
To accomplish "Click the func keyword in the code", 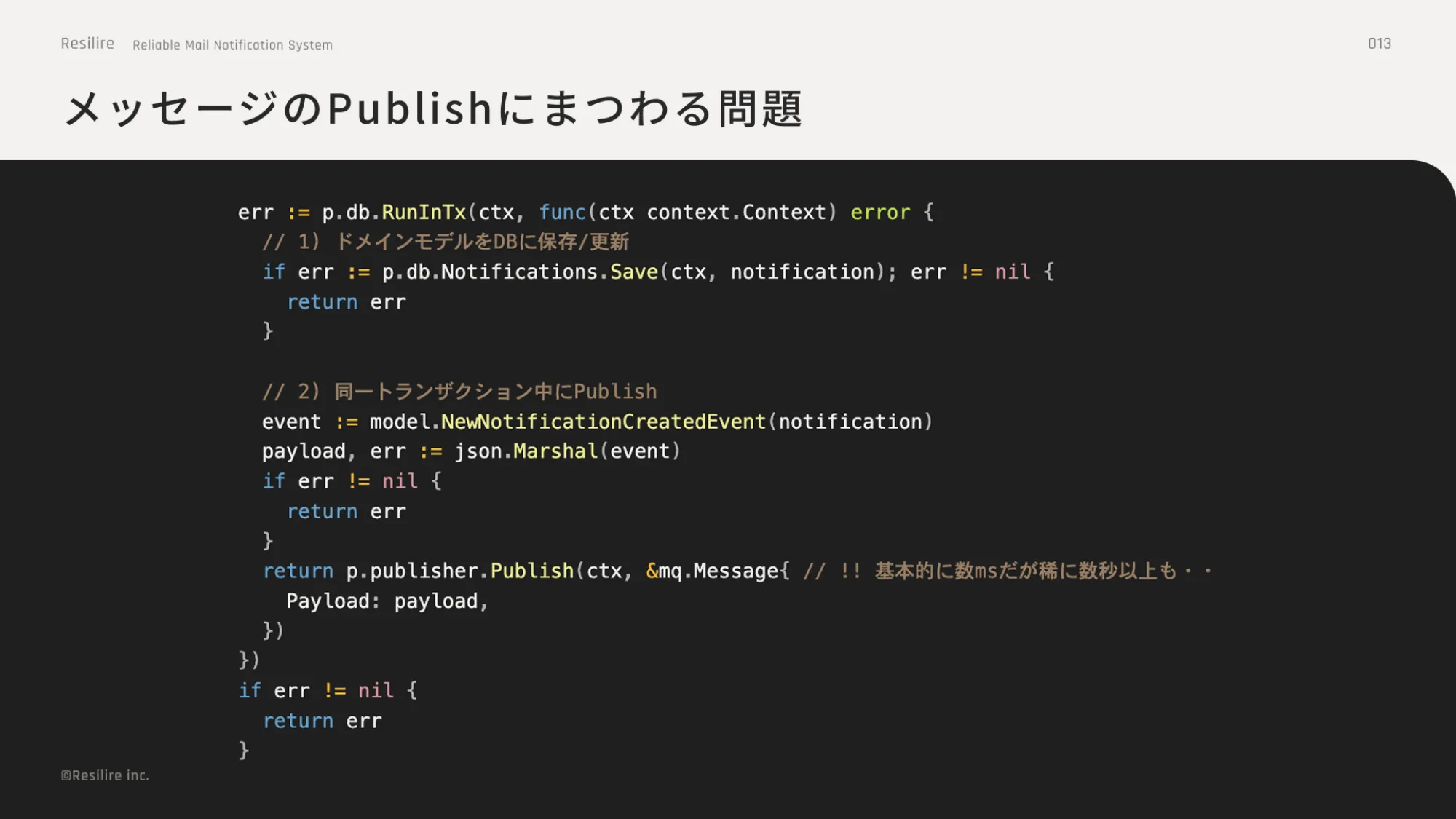I will pyautogui.click(x=562, y=213).
